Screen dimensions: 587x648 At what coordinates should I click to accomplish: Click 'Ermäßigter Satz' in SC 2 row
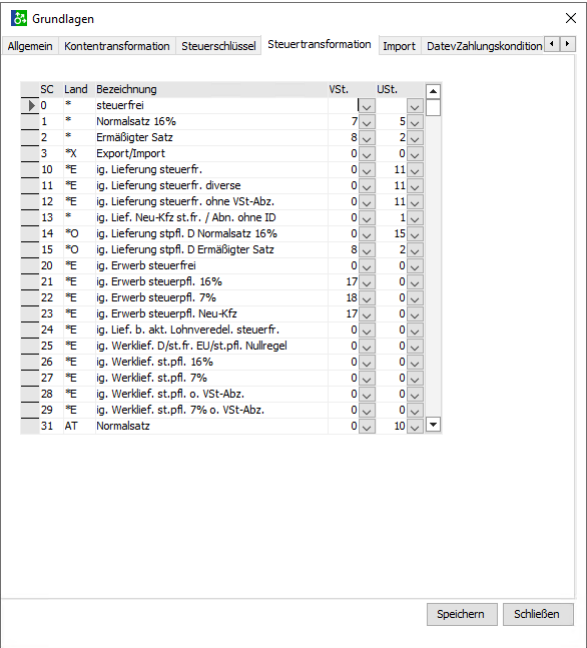211,138
